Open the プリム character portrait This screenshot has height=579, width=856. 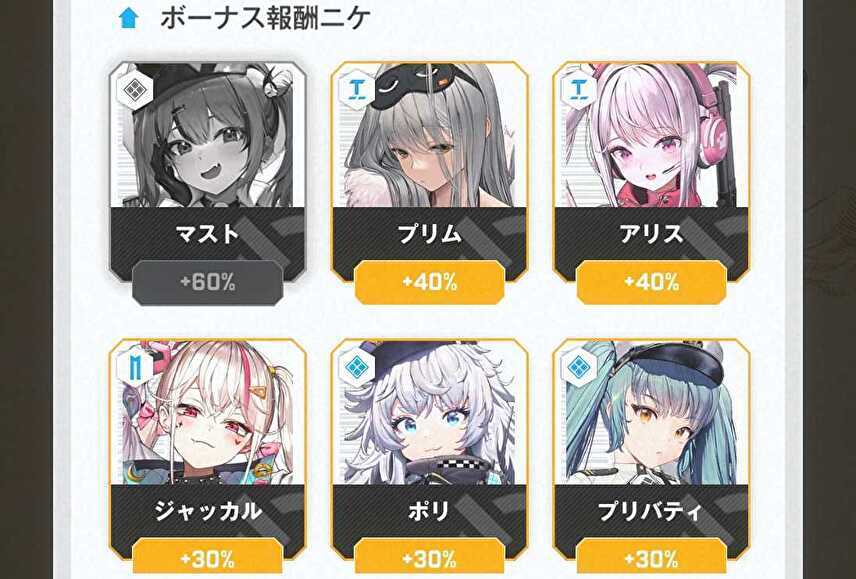(x=429, y=135)
